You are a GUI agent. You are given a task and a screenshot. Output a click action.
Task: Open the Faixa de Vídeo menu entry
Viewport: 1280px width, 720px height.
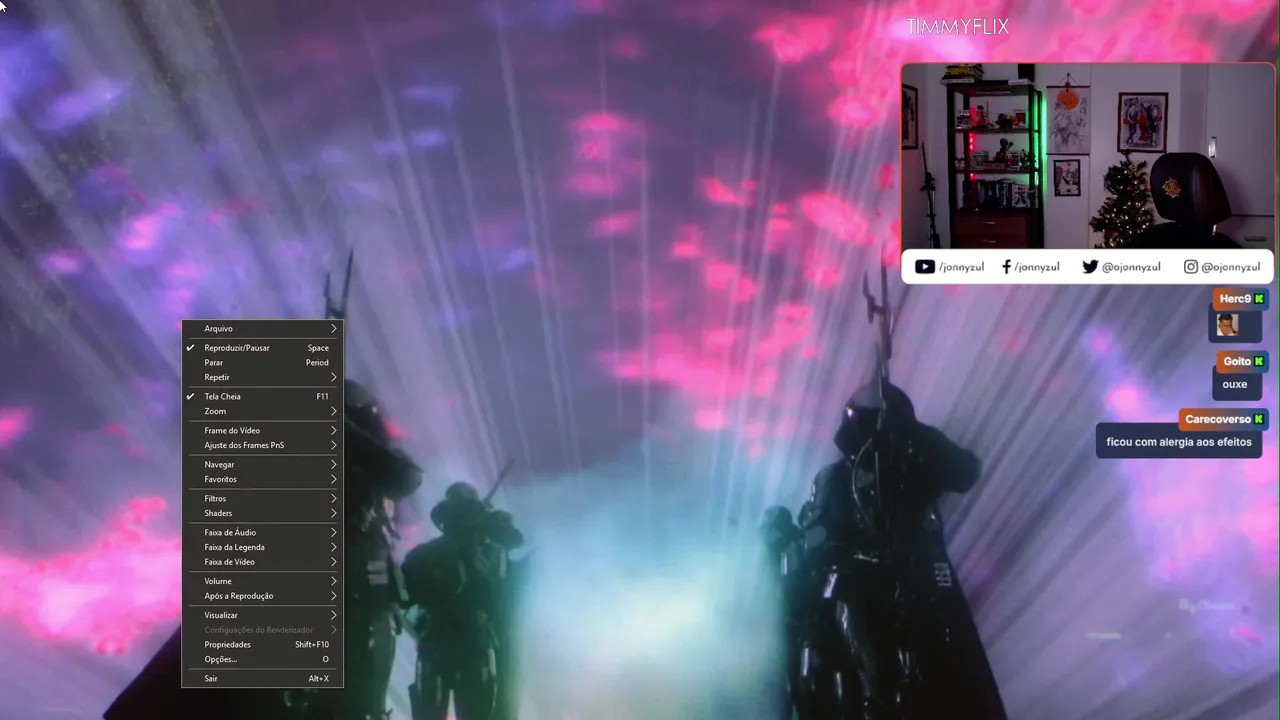[262, 562]
